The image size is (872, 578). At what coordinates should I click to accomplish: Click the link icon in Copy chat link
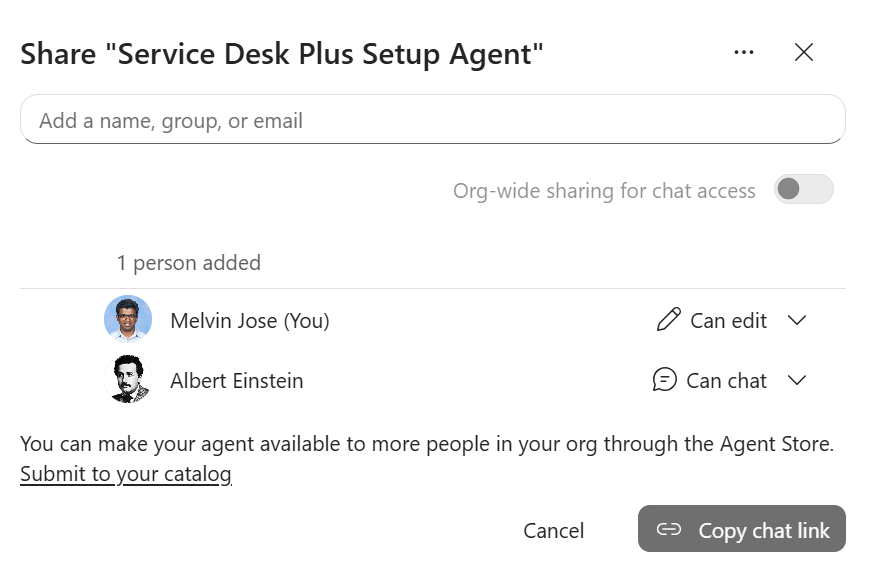668,529
